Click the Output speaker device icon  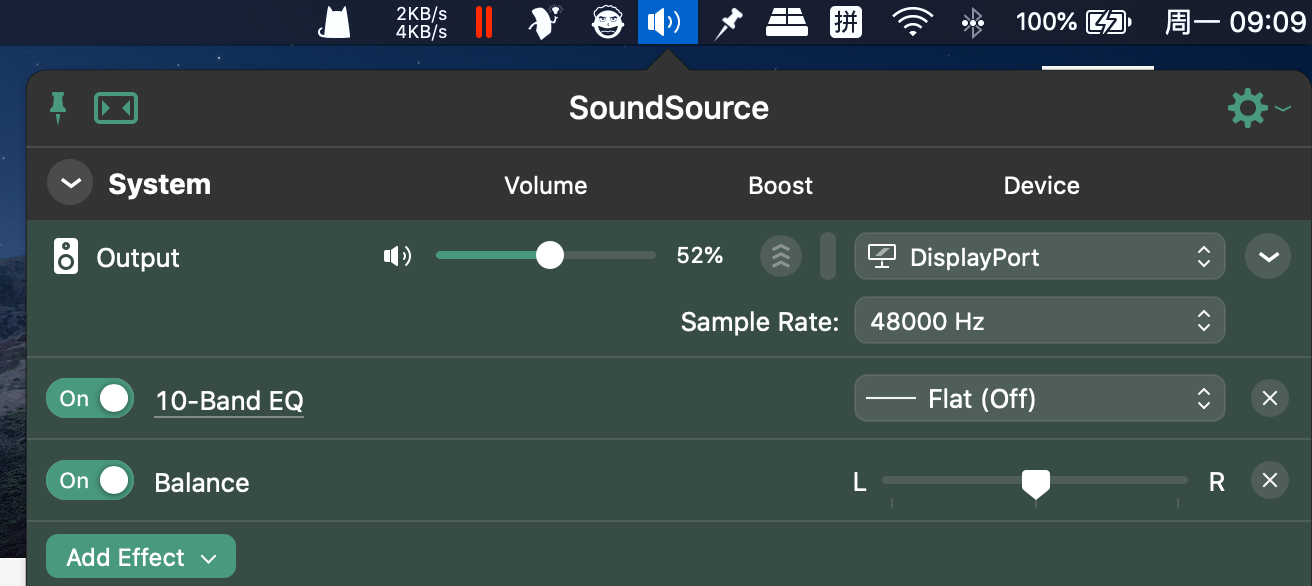coord(66,257)
